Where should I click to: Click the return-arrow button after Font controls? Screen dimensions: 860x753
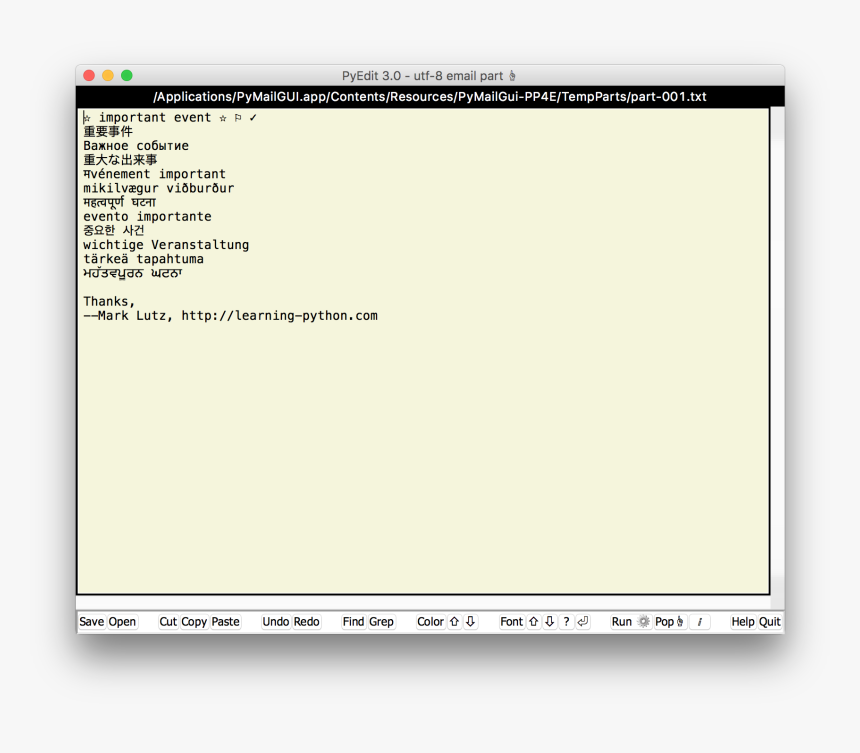pos(582,621)
